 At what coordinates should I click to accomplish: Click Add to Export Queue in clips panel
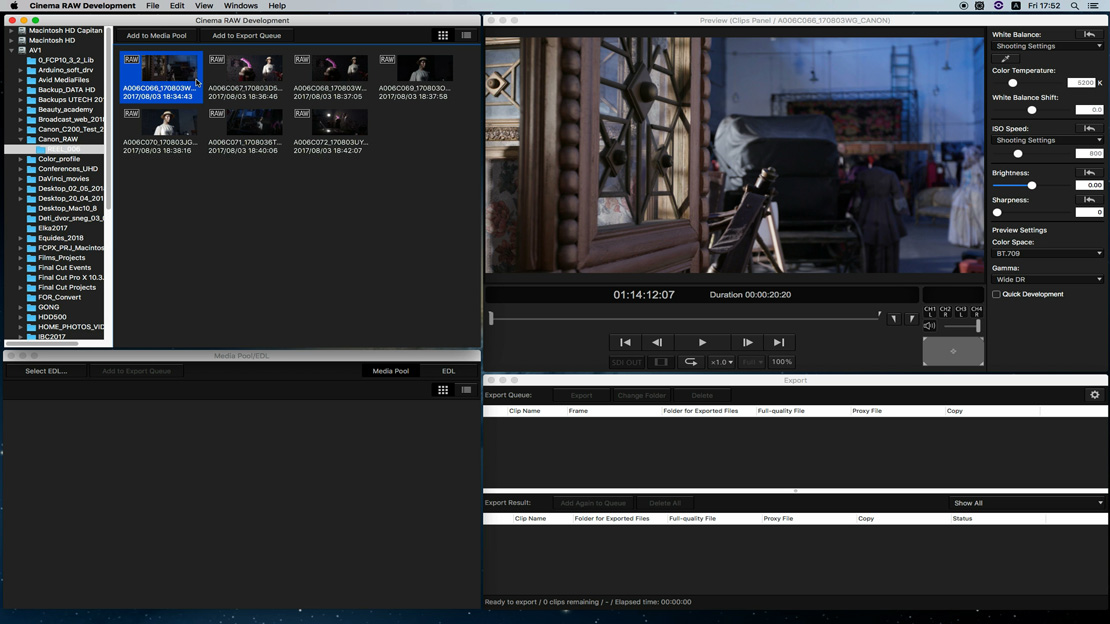[x=246, y=35]
